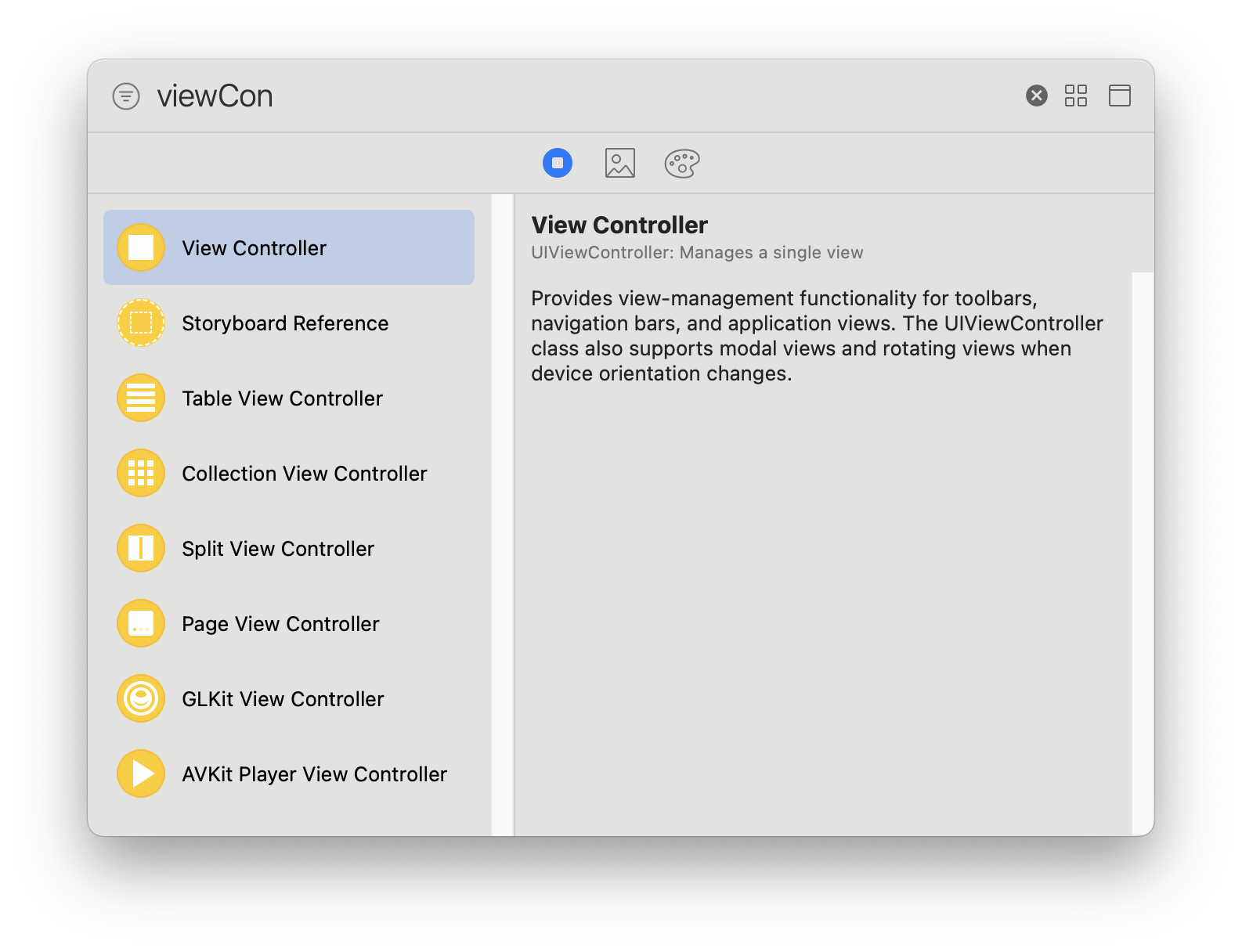Switch to icon grid view
1242x952 pixels.
point(1075,96)
